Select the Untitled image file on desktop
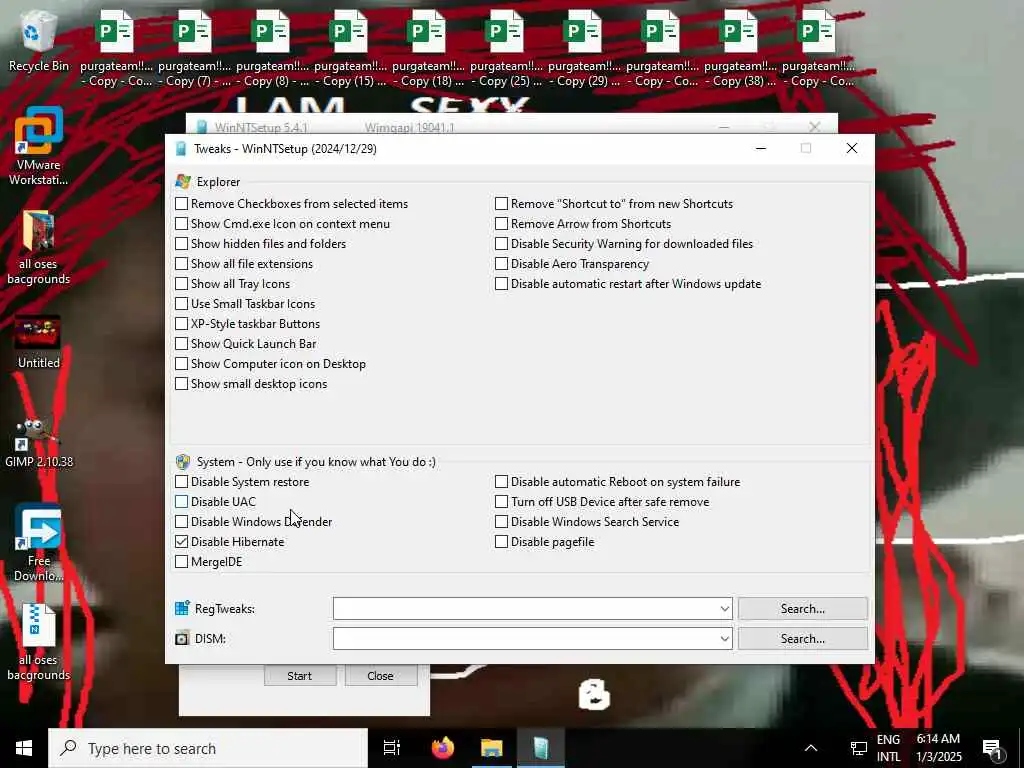The width and height of the screenshot is (1024, 768). click(38, 342)
